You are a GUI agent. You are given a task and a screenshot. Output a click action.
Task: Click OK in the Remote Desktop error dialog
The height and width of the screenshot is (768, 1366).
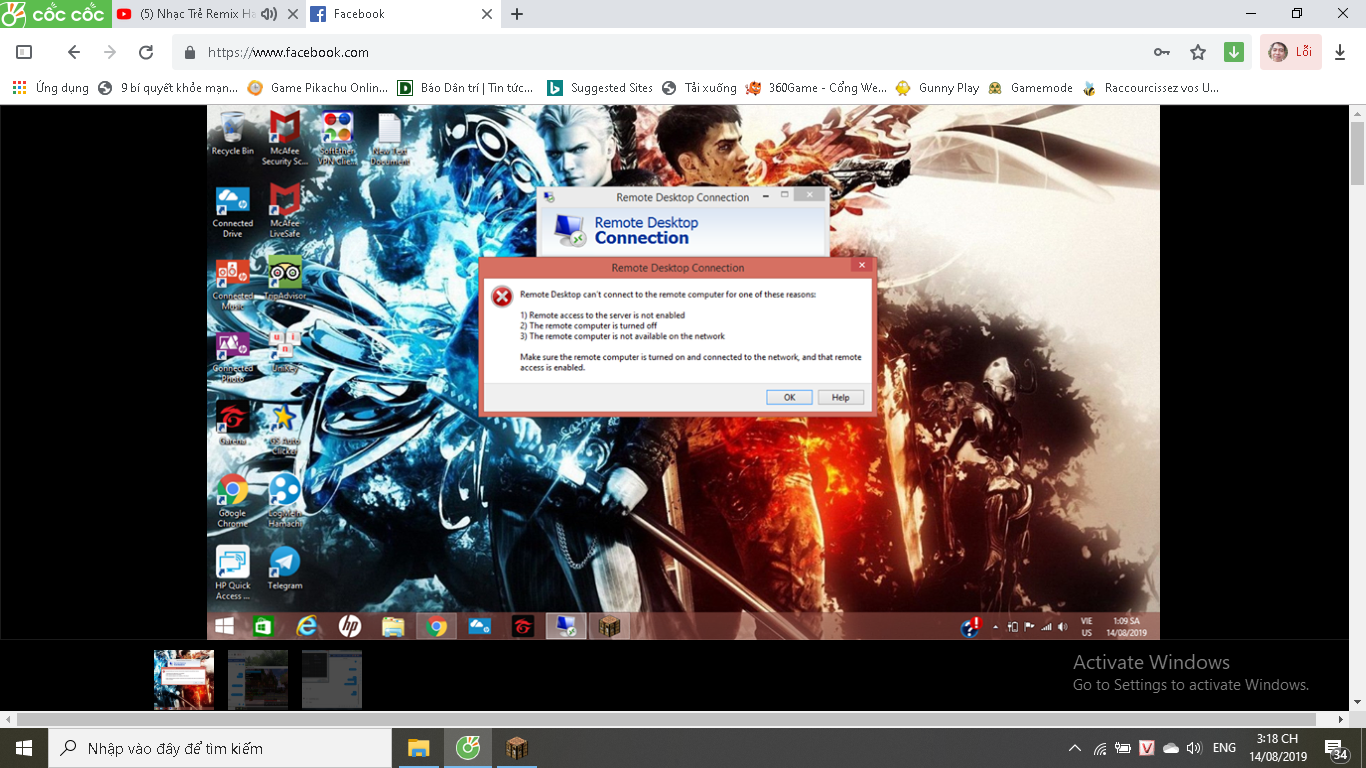click(789, 397)
